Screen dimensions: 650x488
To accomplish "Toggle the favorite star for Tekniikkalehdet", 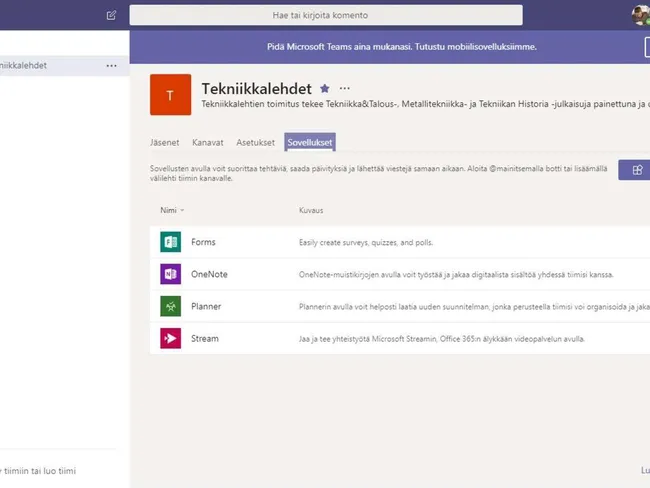I will (324, 89).
